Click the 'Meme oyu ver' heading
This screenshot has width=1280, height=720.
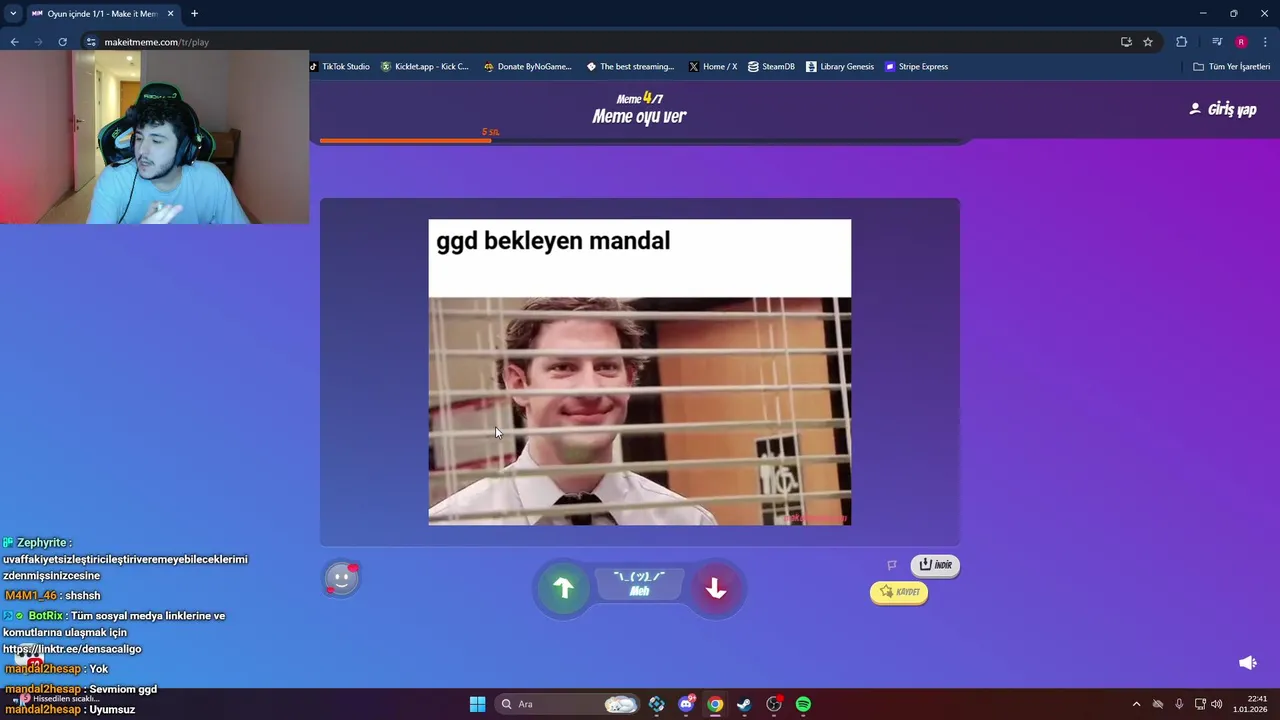pyautogui.click(x=639, y=116)
